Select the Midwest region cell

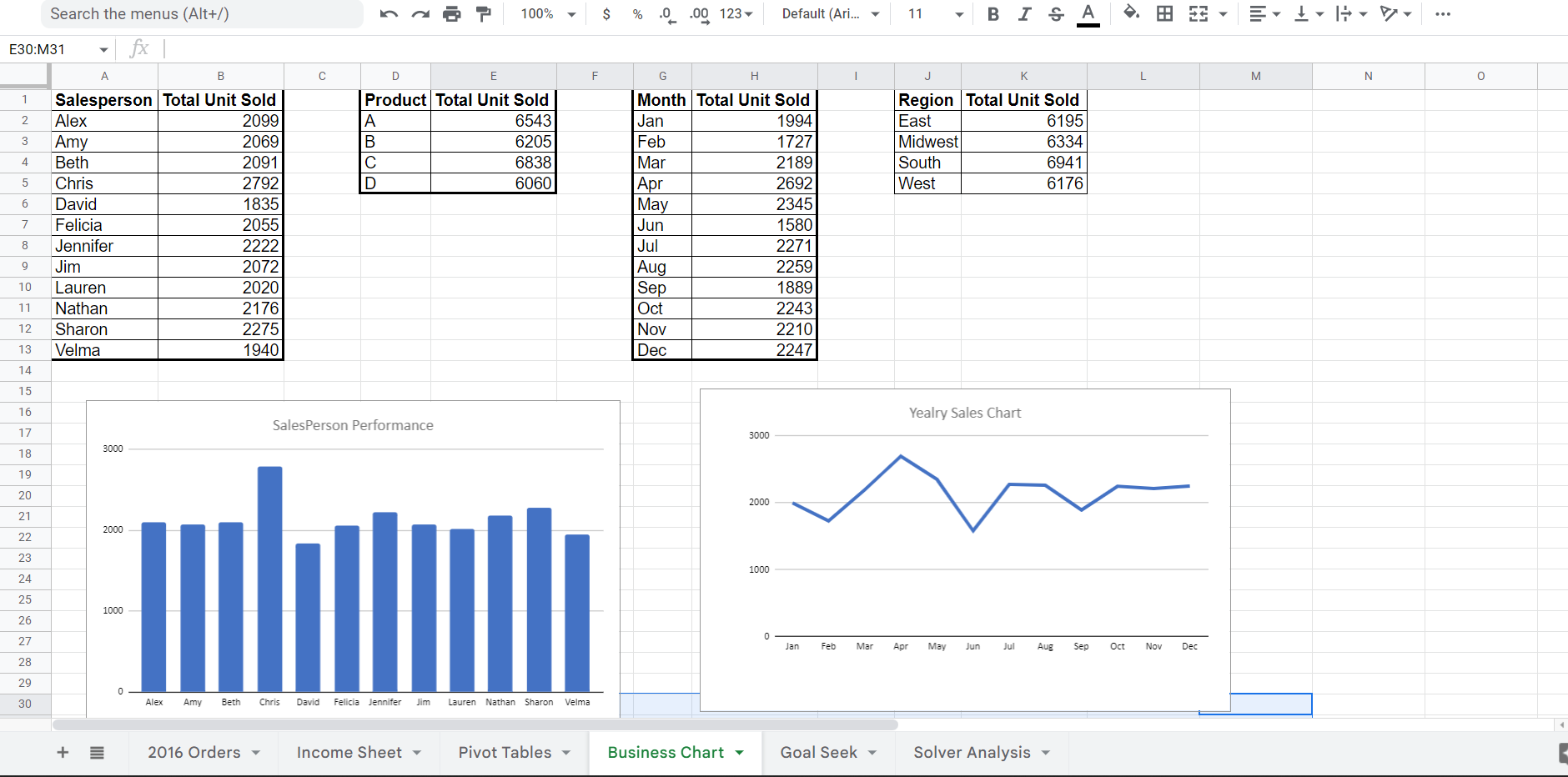[x=927, y=142]
